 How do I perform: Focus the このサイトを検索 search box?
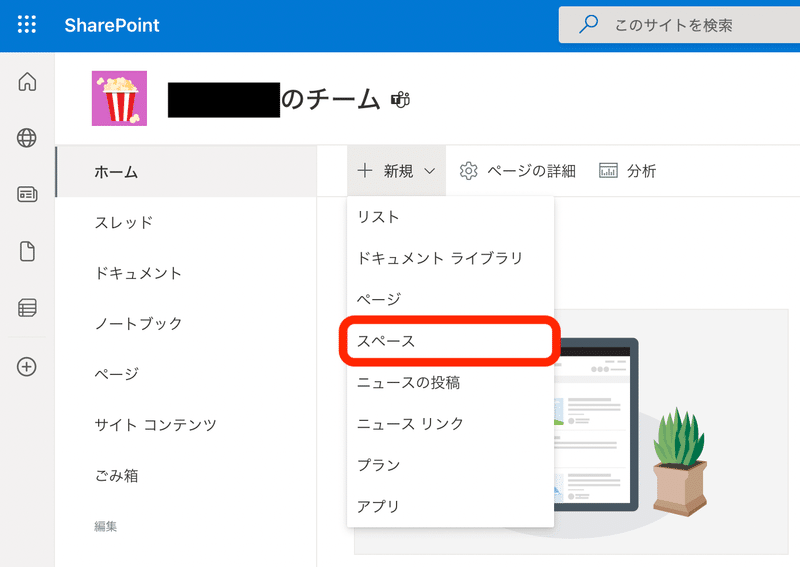pos(679,25)
